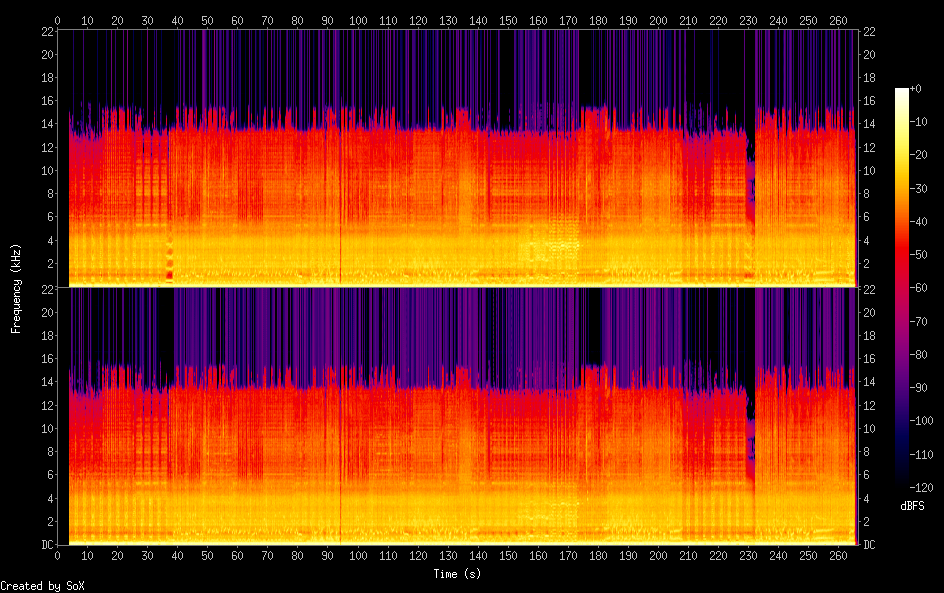Screen dimensions: 944x593
Task: Click the brightest top of the color scale bar
Action: [x=902, y=91]
